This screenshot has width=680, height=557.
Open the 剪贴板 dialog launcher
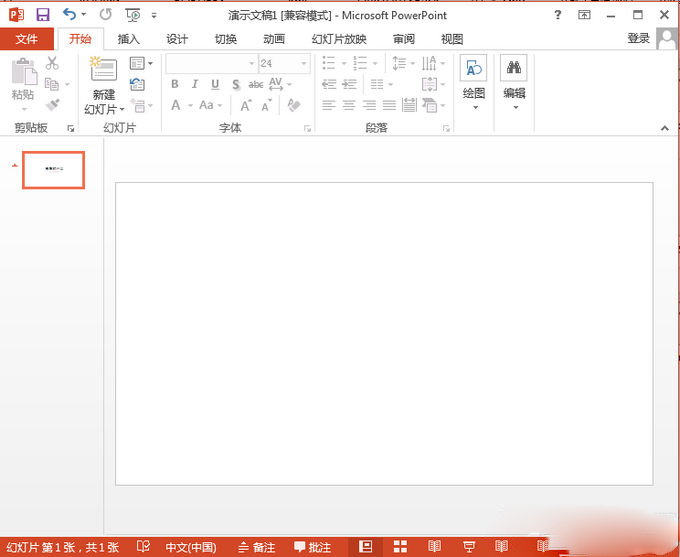point(71,128)
